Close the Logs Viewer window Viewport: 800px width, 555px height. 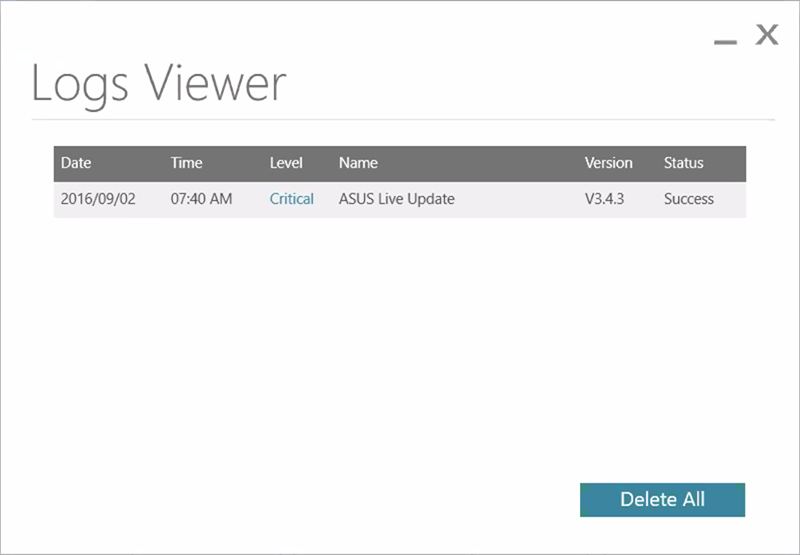pyautogui.click(x=767, y=35)
